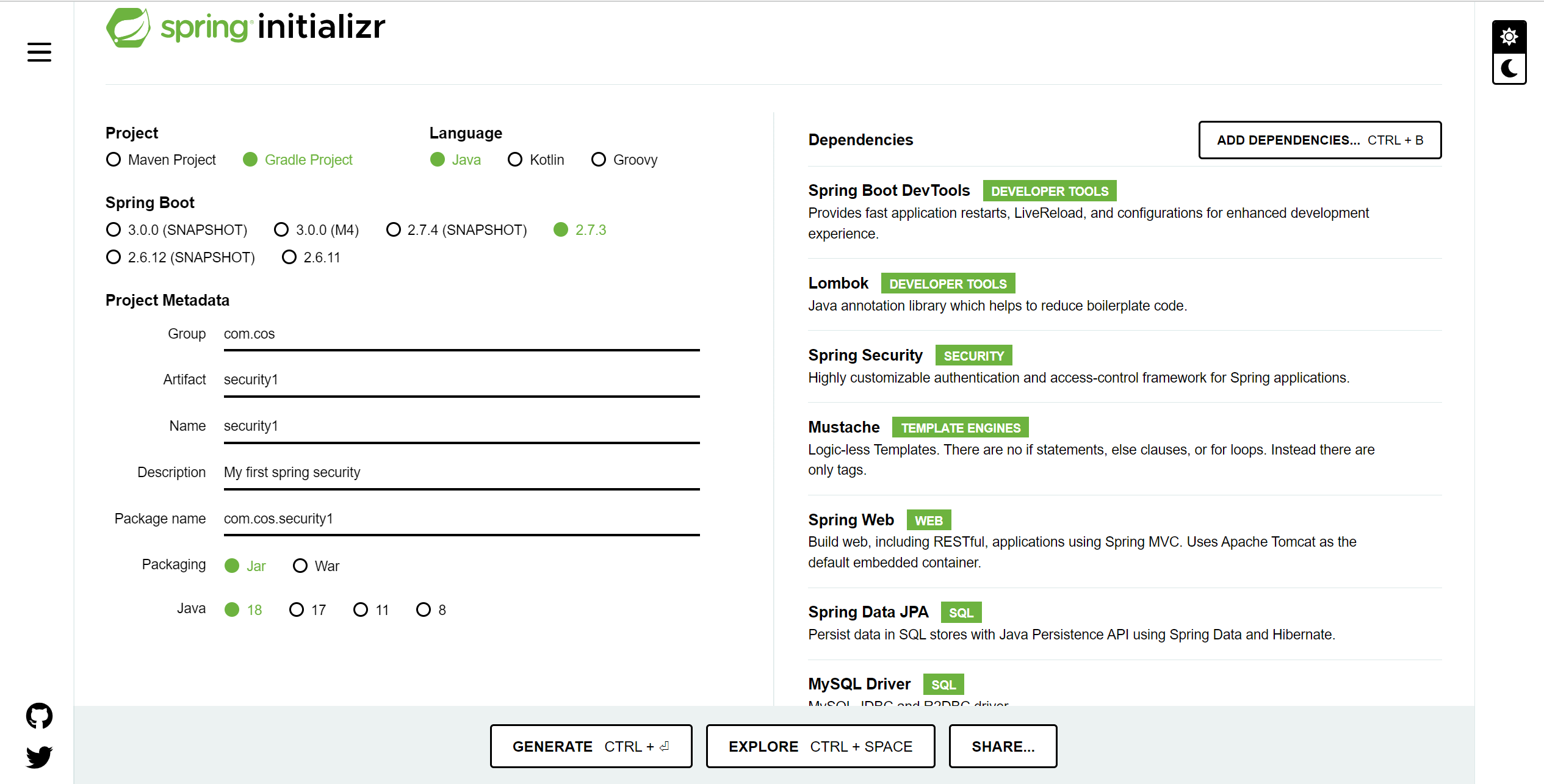This screenshot has width=1544, height=784.
Task: Click the TEMPLATE ENGINES tag
Action: [x=960, y=428]
